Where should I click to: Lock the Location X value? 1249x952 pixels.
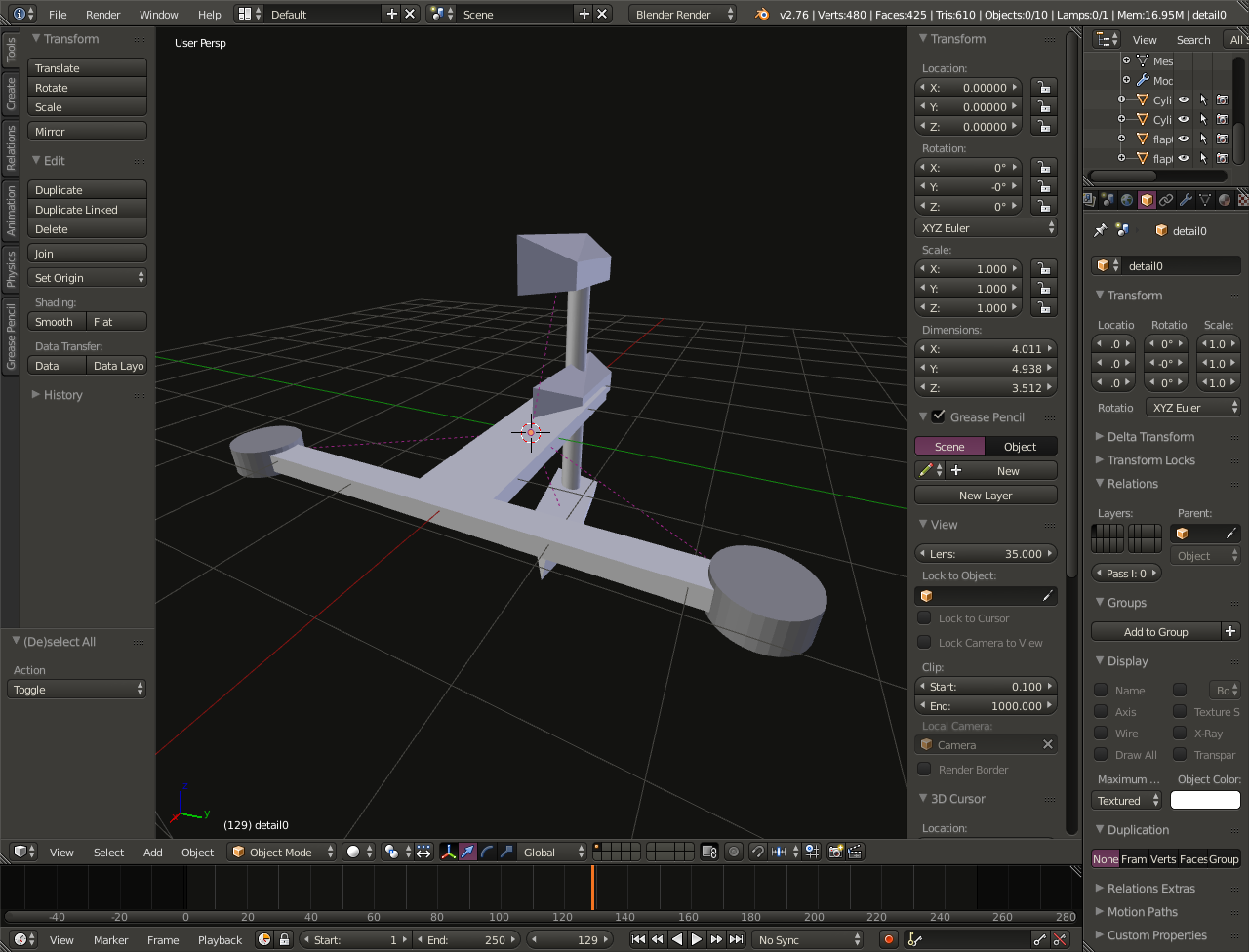click(x=1044, y=87)
